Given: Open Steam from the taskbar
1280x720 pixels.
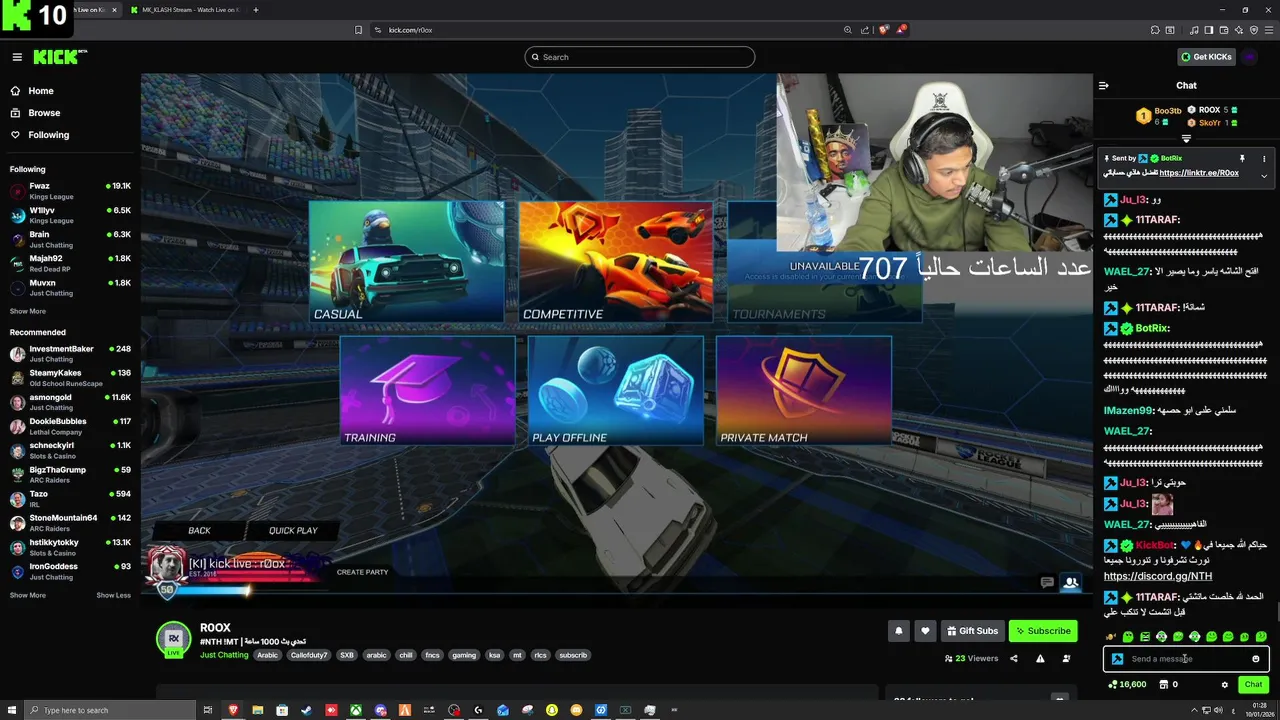Looking at the screenshot, I should pos(306,710).
